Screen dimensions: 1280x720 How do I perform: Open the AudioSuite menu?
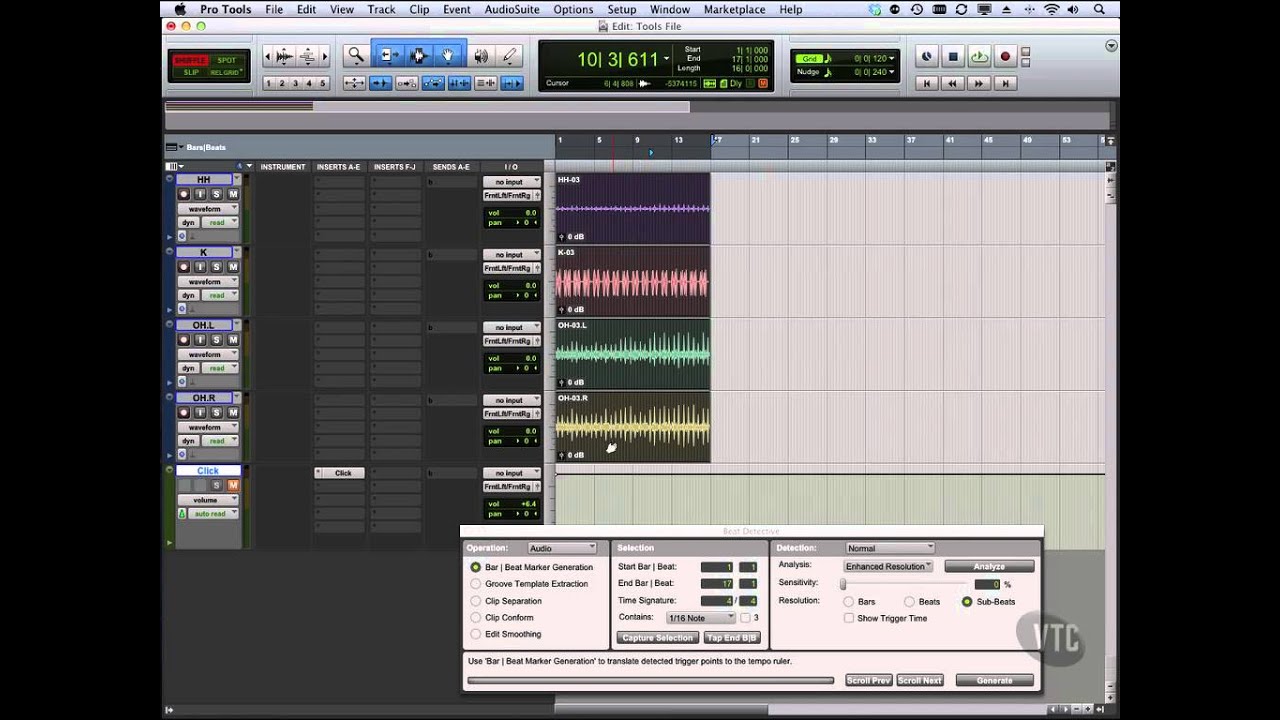point(512,9)
